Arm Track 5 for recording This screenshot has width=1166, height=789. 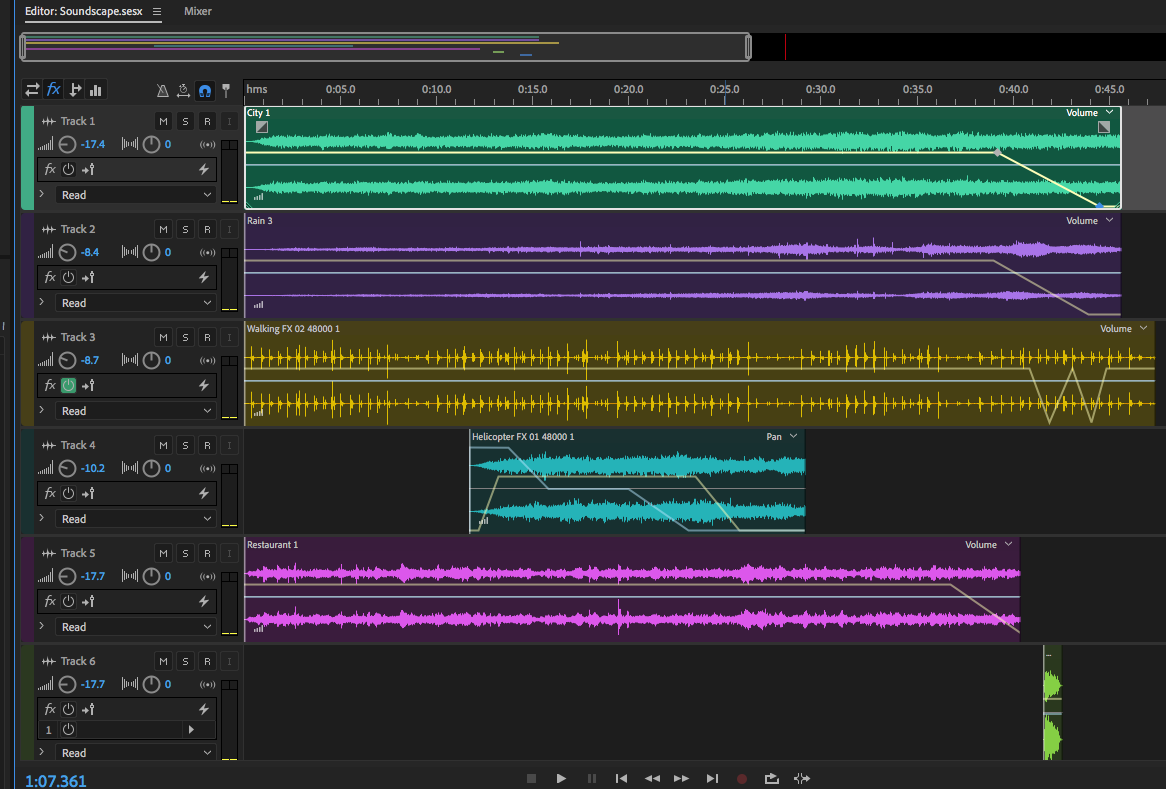pyautogui.click(x=207, y=554)
